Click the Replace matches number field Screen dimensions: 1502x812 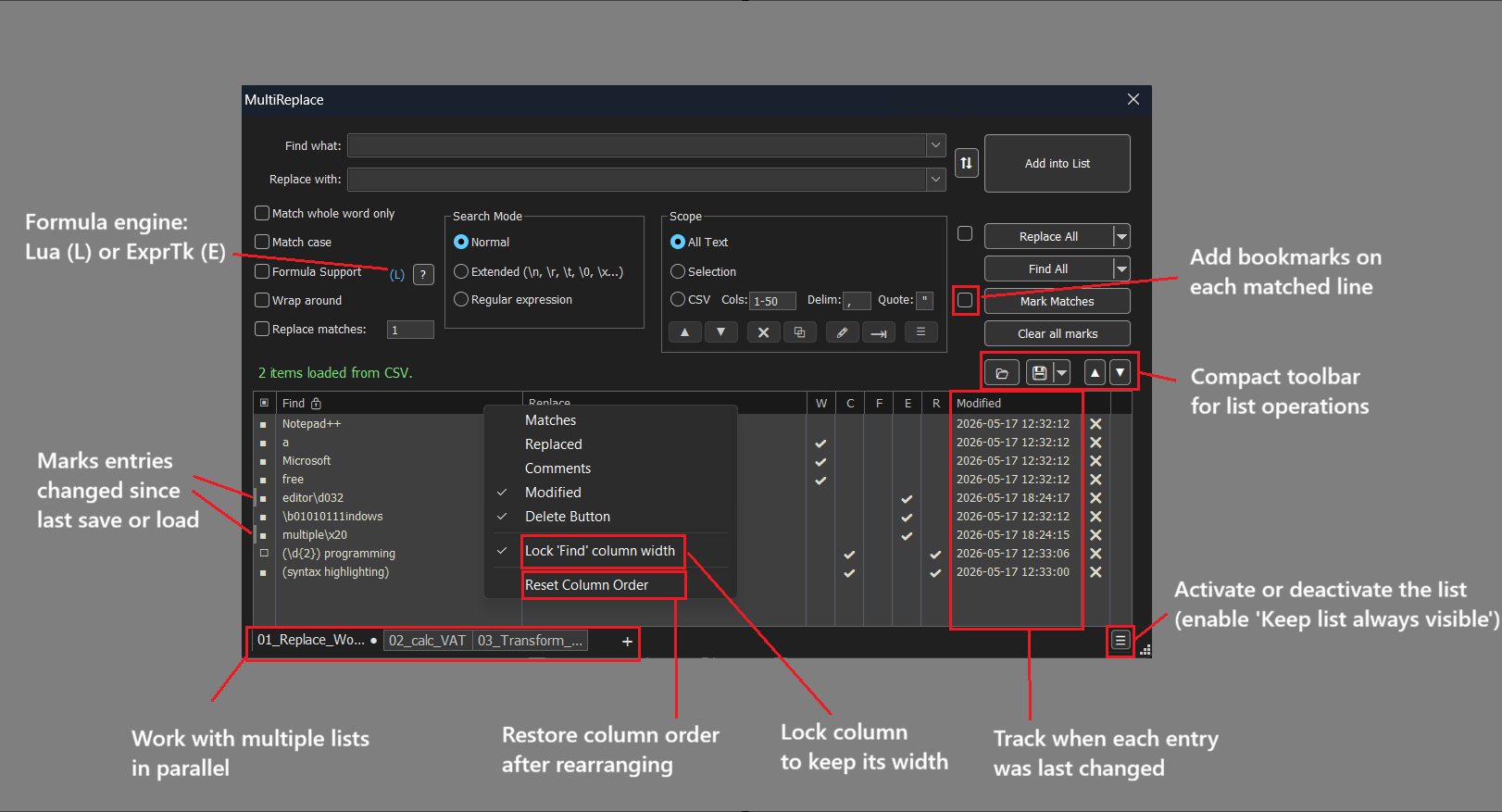click(x=410, y=330)
